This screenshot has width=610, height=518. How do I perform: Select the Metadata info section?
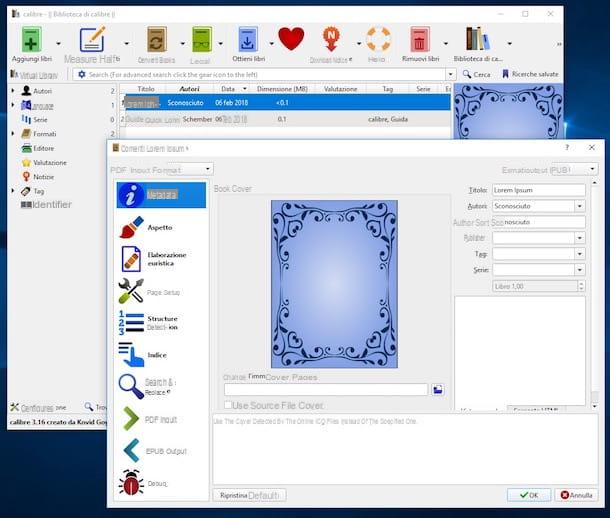[x=161, y=195]
